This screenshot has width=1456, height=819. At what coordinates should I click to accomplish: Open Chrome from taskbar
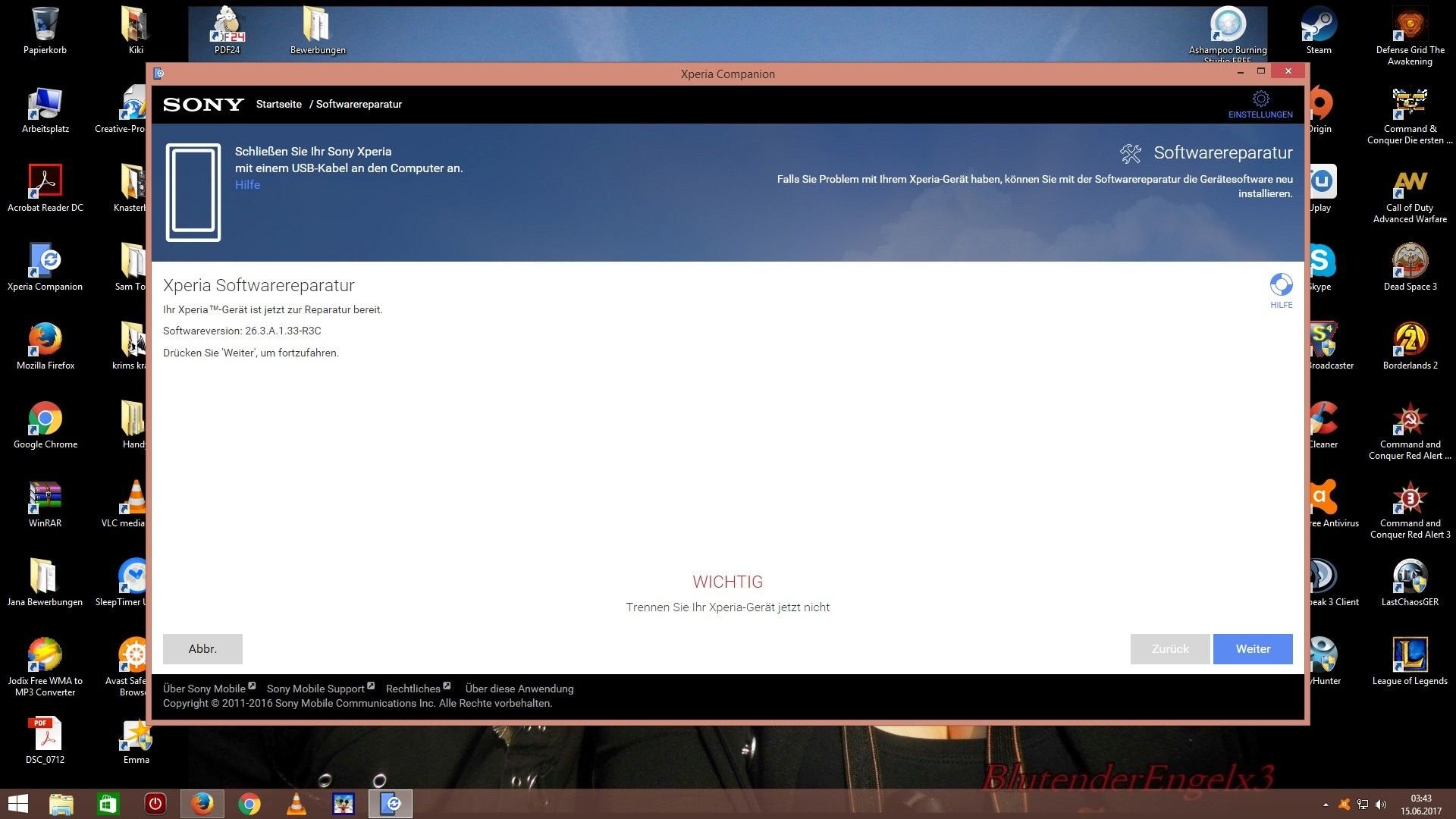pos(249,804)
